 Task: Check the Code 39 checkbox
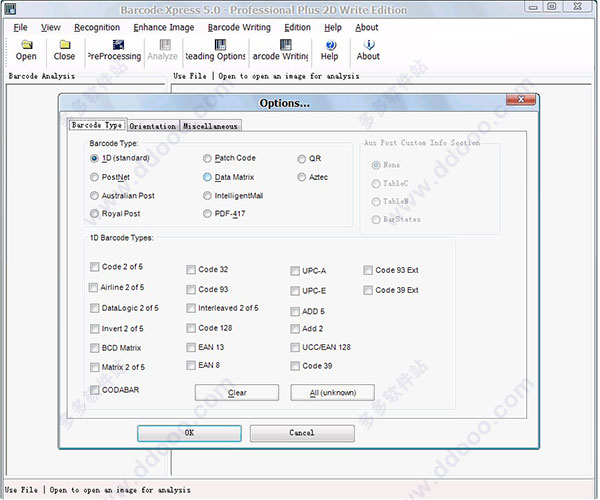click(295, 366)
